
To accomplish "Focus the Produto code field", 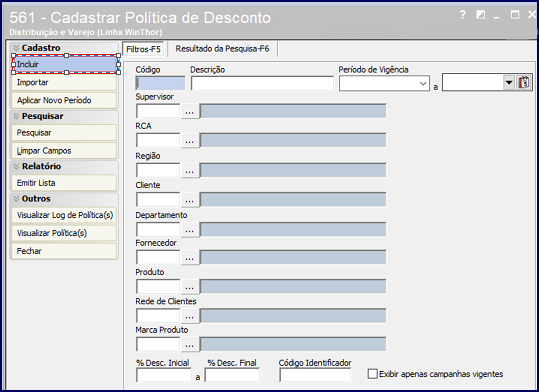I will [x=158, y=286].
